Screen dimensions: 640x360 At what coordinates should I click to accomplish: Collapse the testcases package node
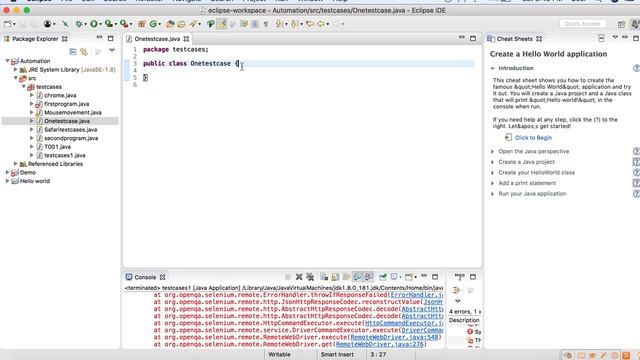pyautogui.click(x=24, y=87)
